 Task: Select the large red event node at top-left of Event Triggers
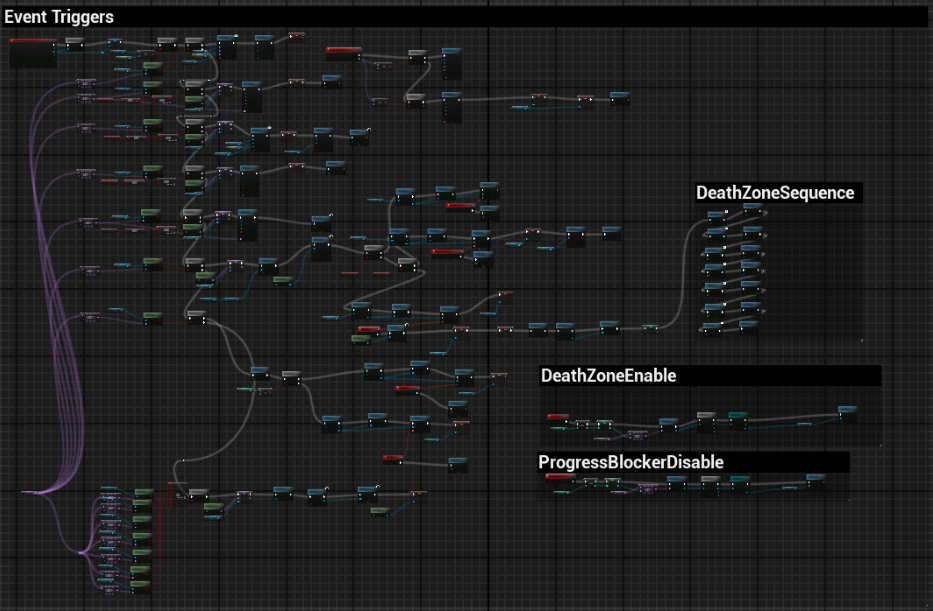pos(32,42)
